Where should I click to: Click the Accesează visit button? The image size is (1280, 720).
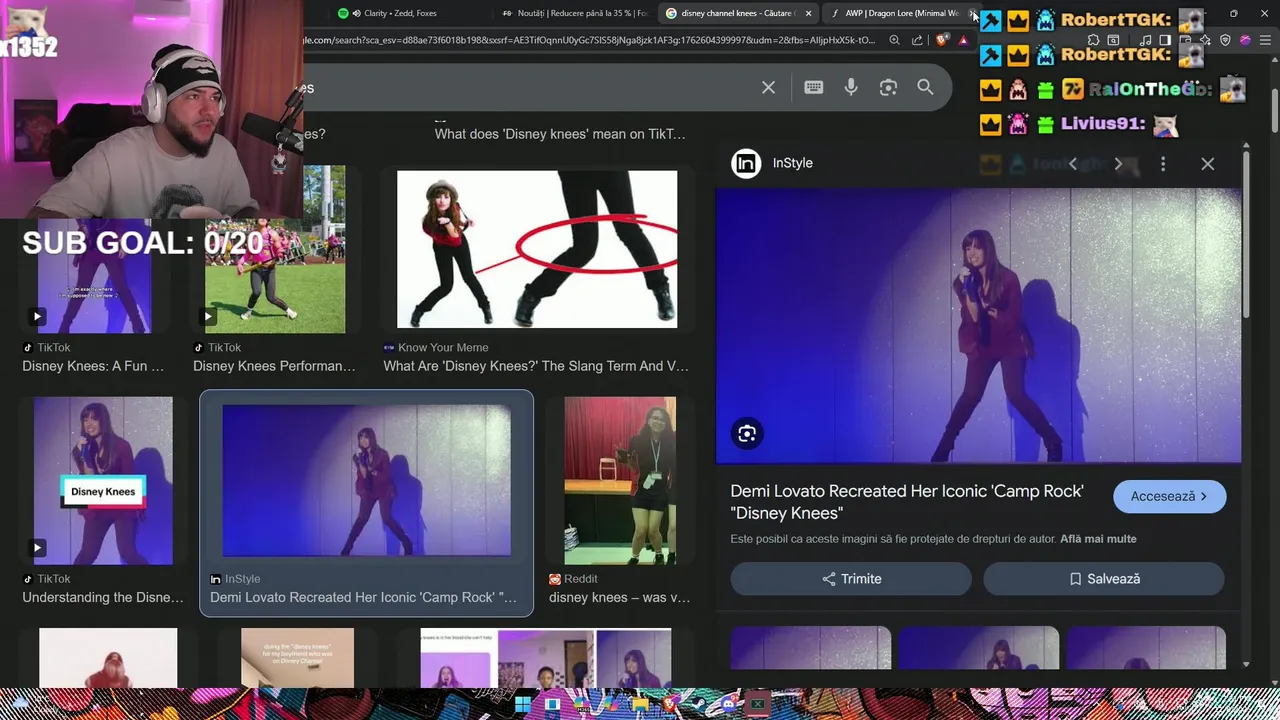1169,496
